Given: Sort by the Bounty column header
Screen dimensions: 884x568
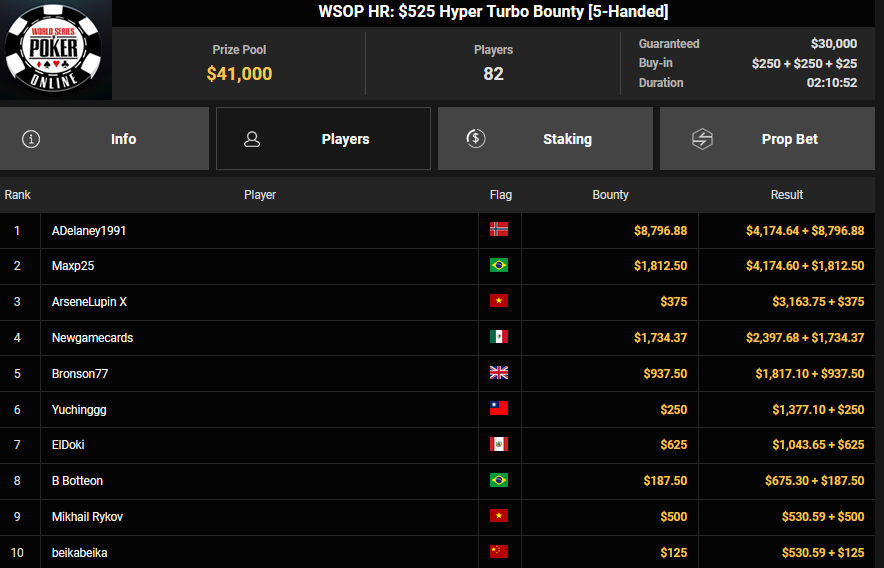Looking at the screenshot, I should 610,195.
